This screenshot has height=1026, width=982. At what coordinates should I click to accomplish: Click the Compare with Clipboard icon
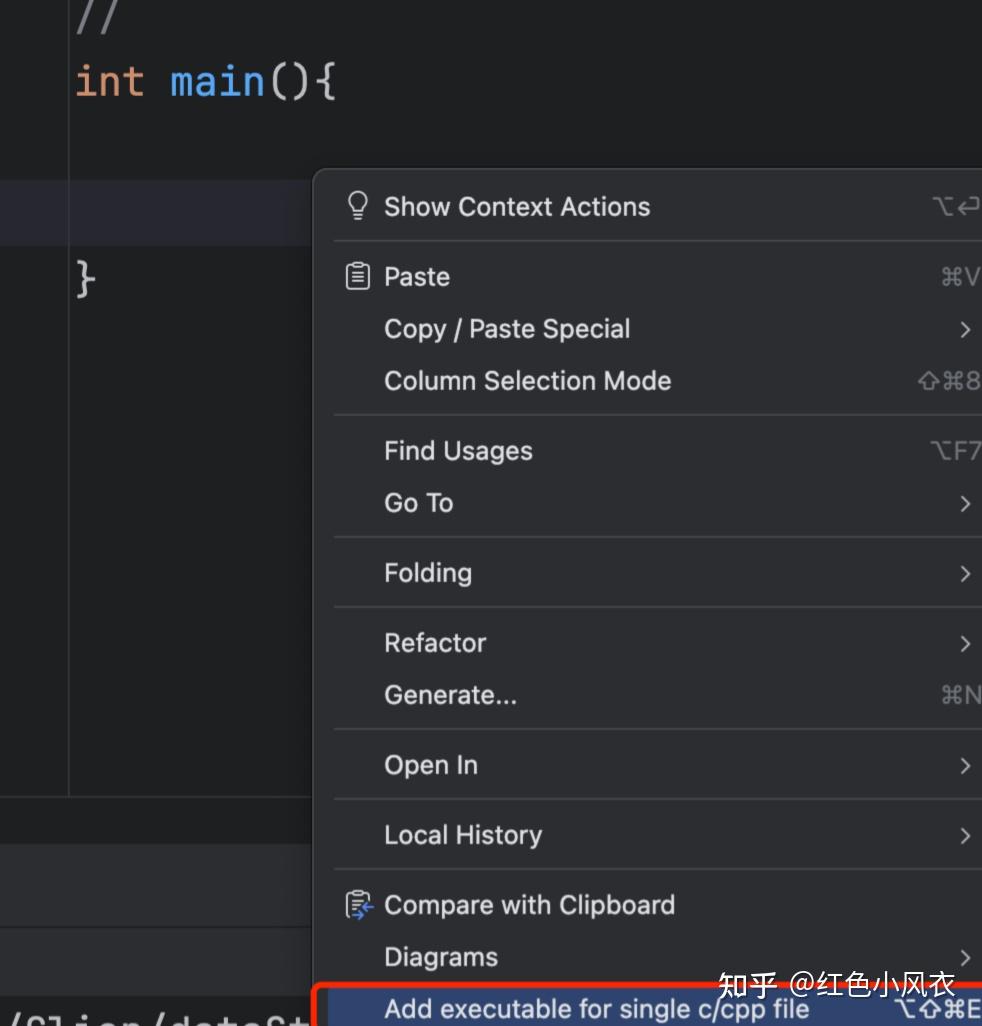359,904
